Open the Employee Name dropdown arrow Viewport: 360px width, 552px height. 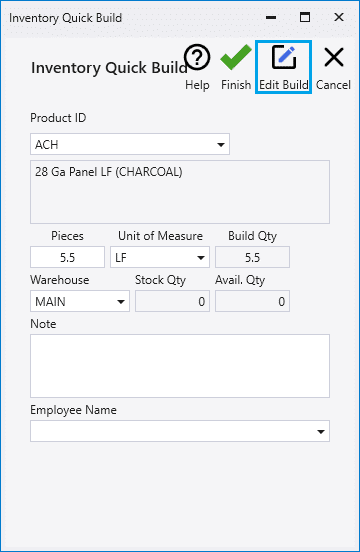[321, 432]
